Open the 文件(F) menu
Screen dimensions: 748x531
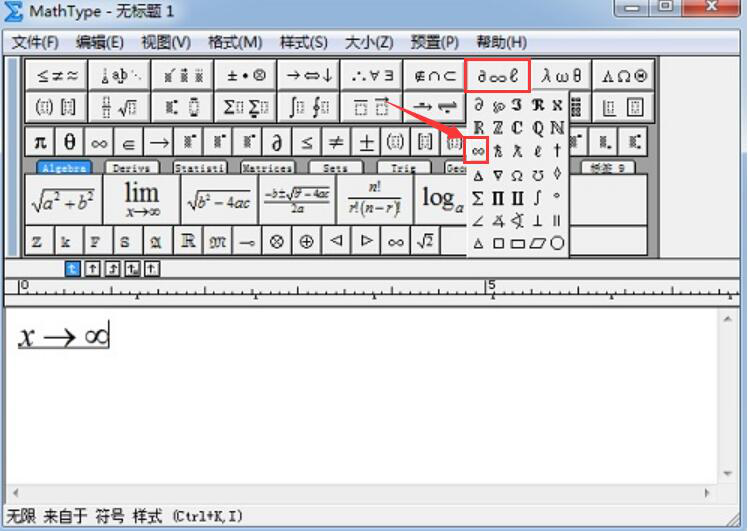(35, 42)
